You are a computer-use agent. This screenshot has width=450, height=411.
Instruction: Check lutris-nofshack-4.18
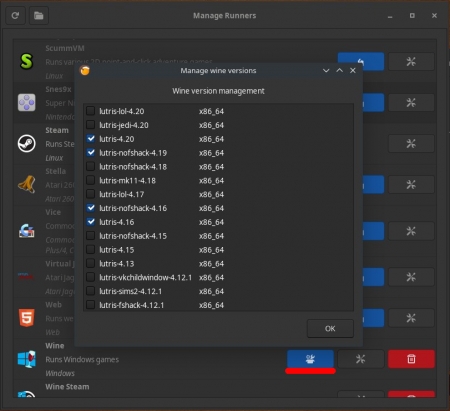pos(90,166)
